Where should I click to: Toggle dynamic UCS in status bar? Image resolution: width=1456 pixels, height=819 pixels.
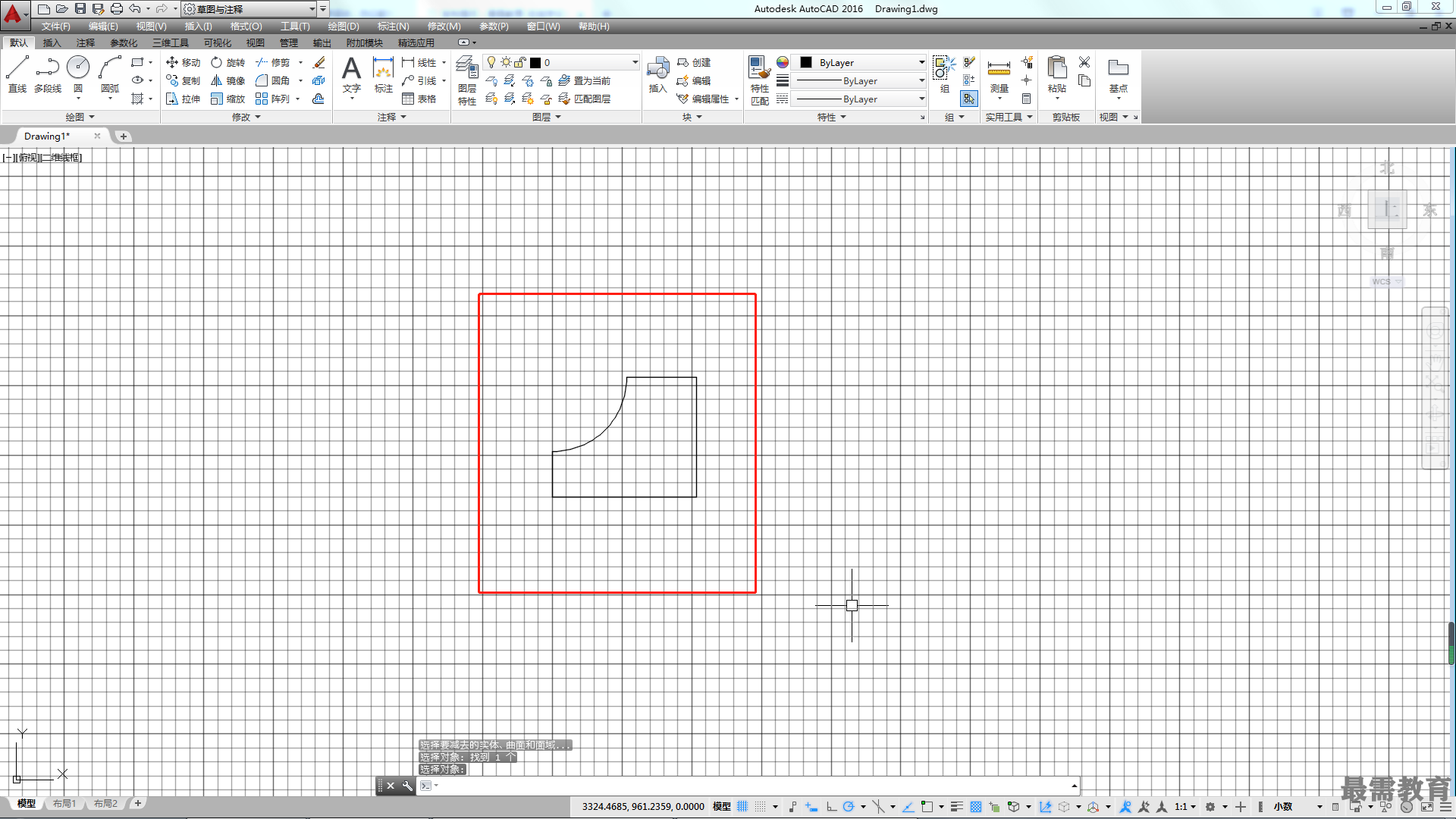pos(1046,806)
